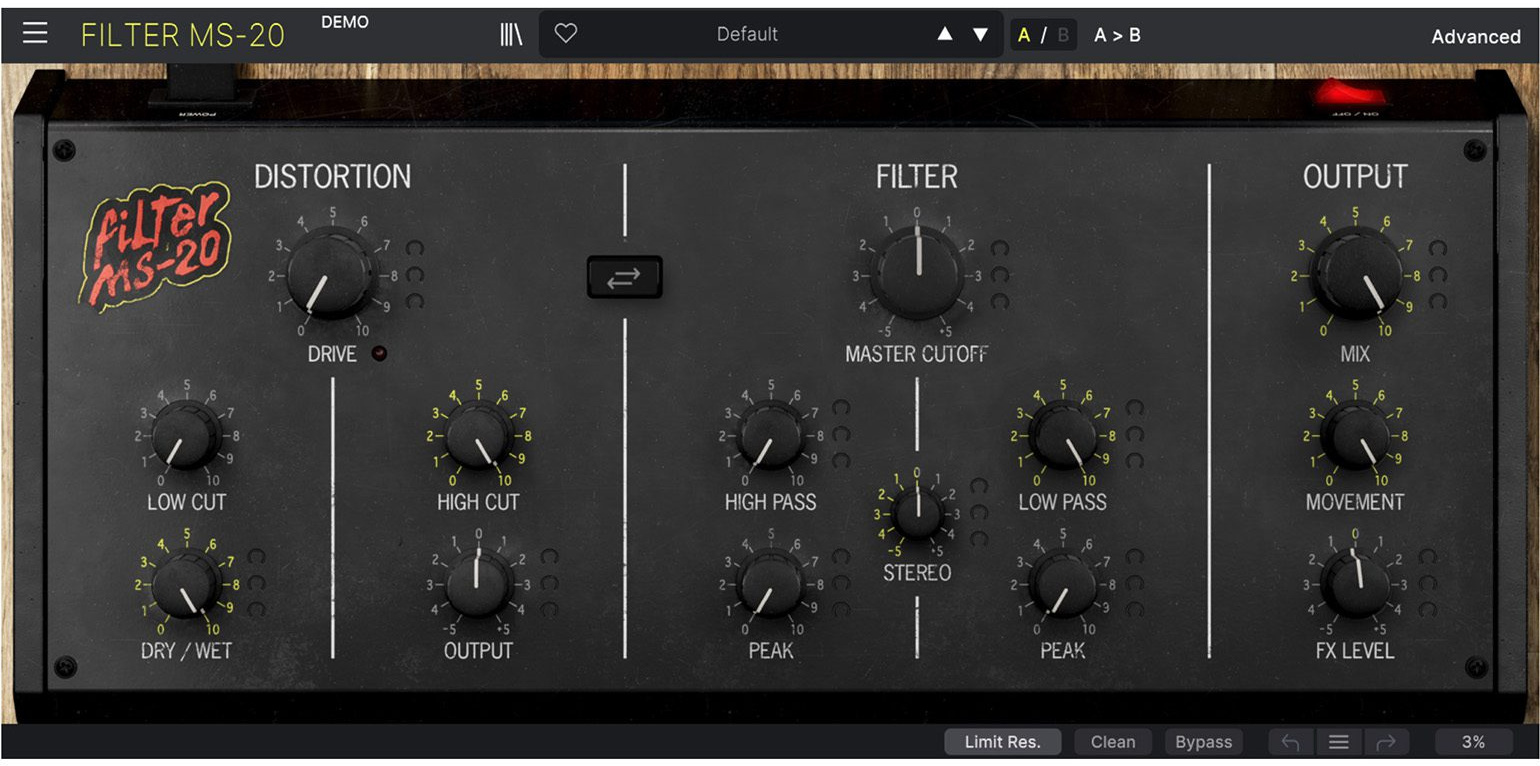Open the Default preset name selector

(747, 34)
